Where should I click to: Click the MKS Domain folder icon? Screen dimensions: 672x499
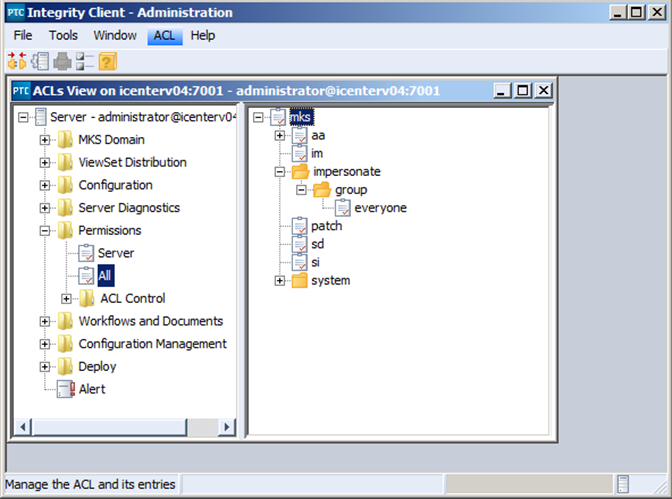[66, 140]
